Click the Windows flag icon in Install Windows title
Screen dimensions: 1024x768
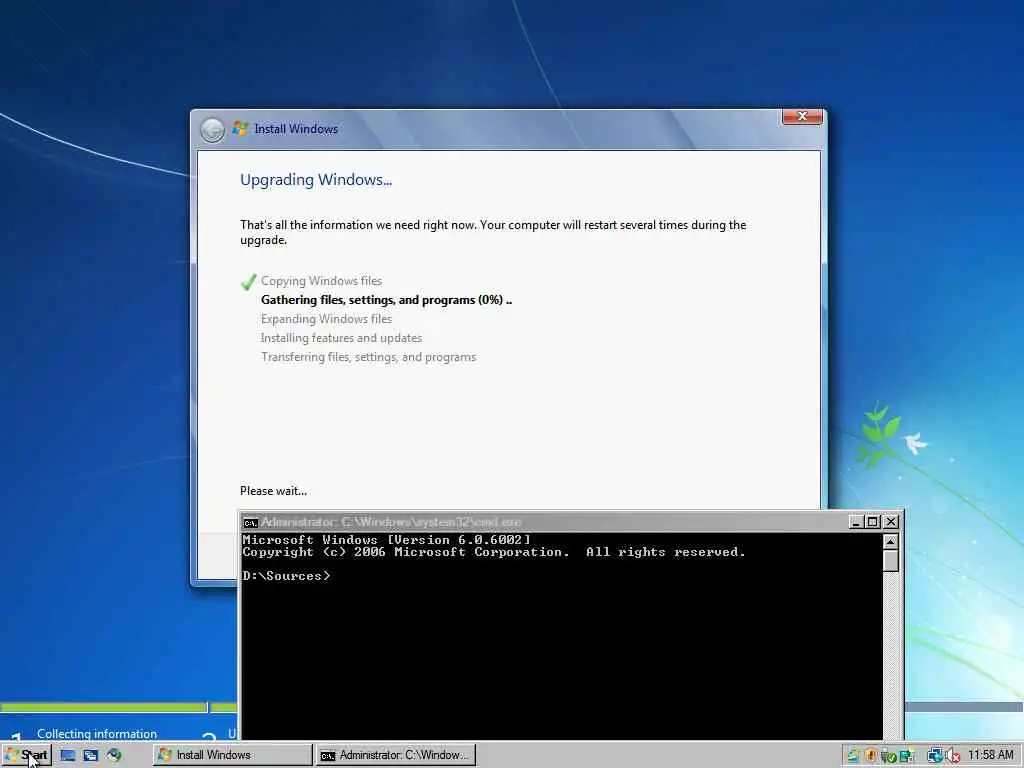[240, 129]
